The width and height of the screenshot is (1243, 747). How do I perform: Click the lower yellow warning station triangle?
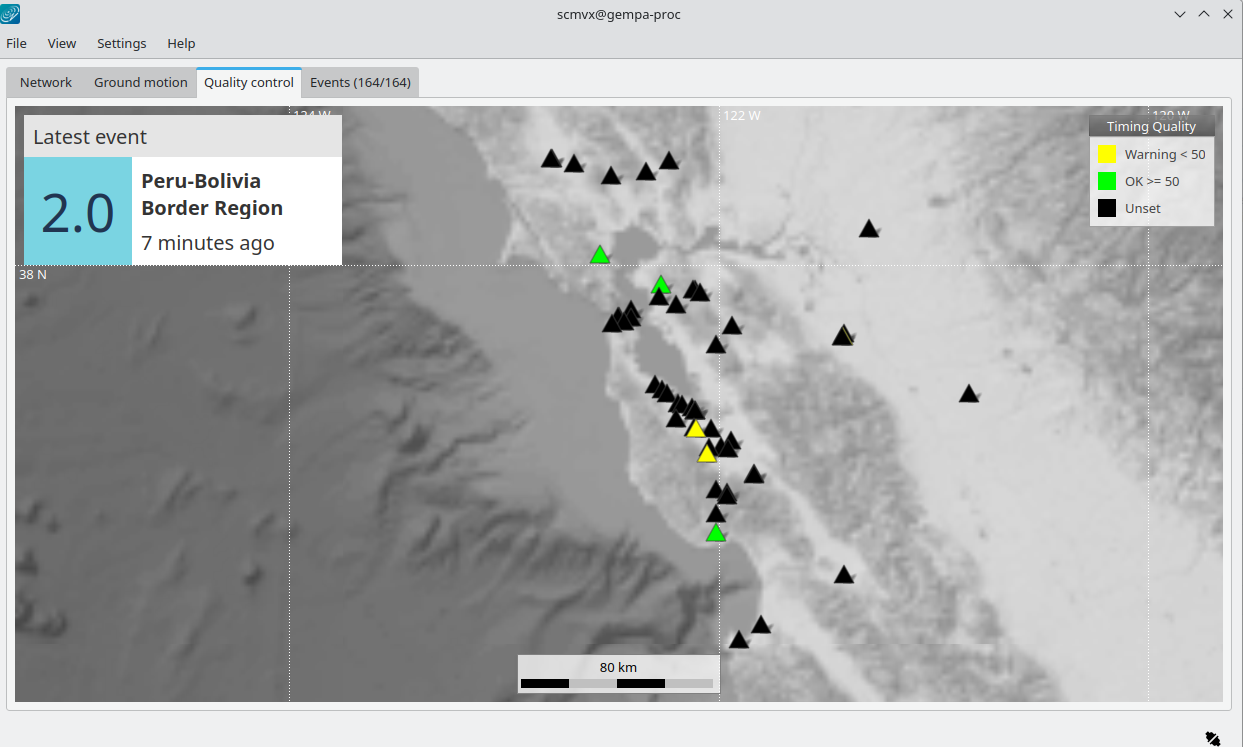pyautogui.click(x=707, y=454)
